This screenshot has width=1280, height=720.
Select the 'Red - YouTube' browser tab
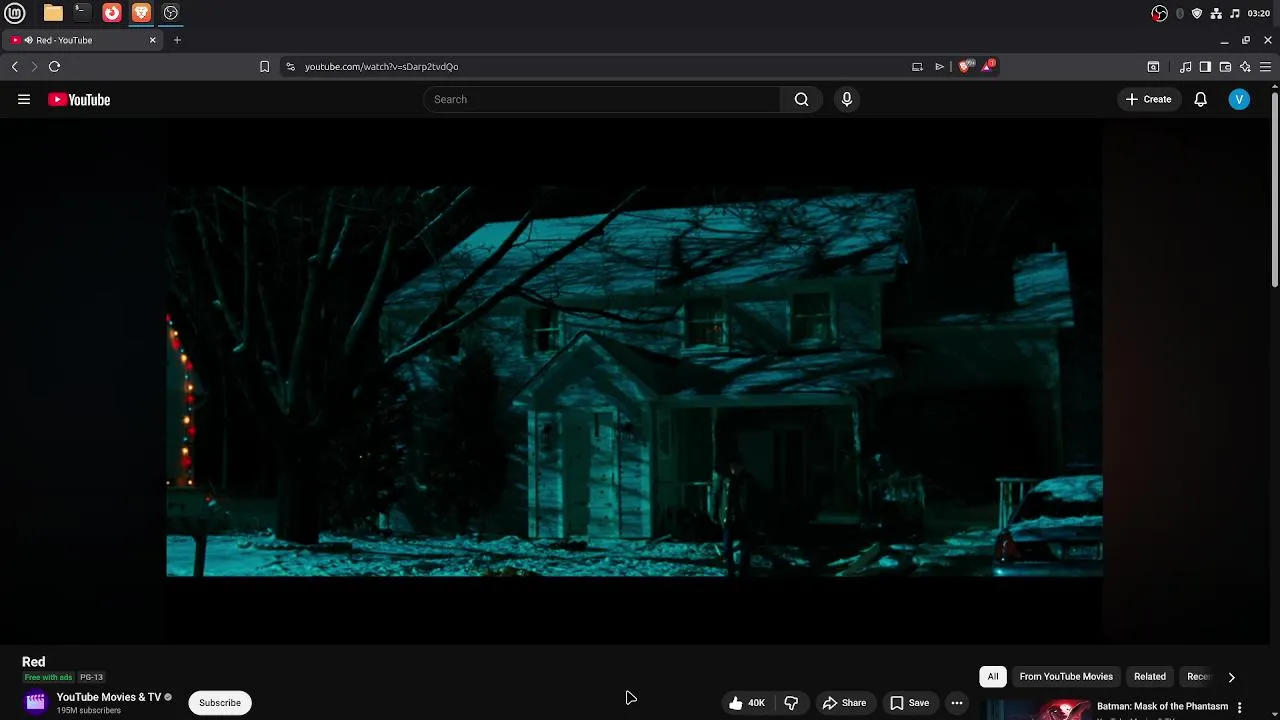click(85, 40)
